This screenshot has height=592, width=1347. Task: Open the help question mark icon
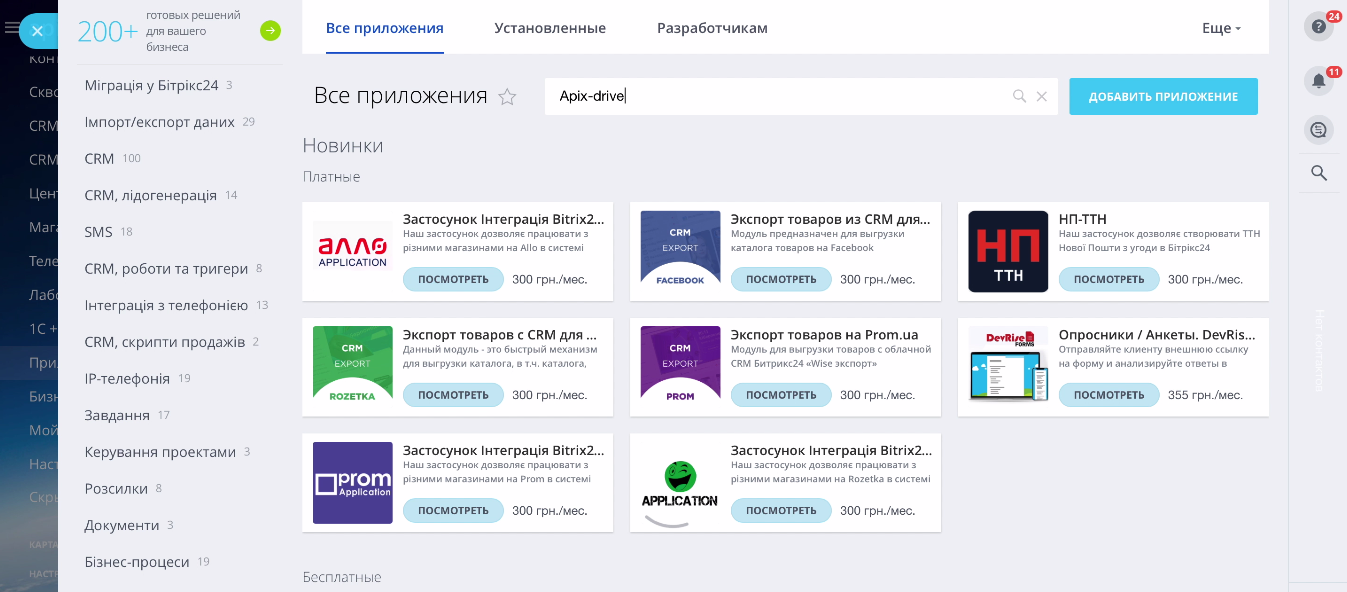tap(1319, 27)
